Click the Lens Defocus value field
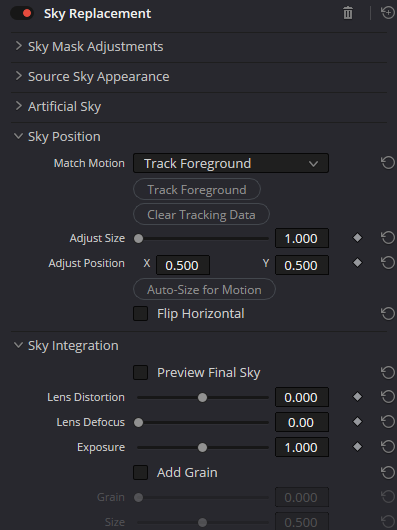Image resolution: width=397 pixels, height=530 pixels. tap(302, 422)
